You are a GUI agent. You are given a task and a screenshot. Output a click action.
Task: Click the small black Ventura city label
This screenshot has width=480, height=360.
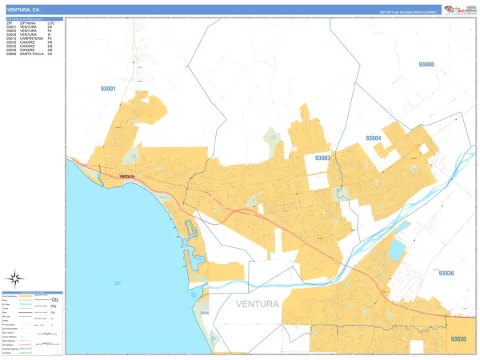pyautogui.click(x=127, y=176)
